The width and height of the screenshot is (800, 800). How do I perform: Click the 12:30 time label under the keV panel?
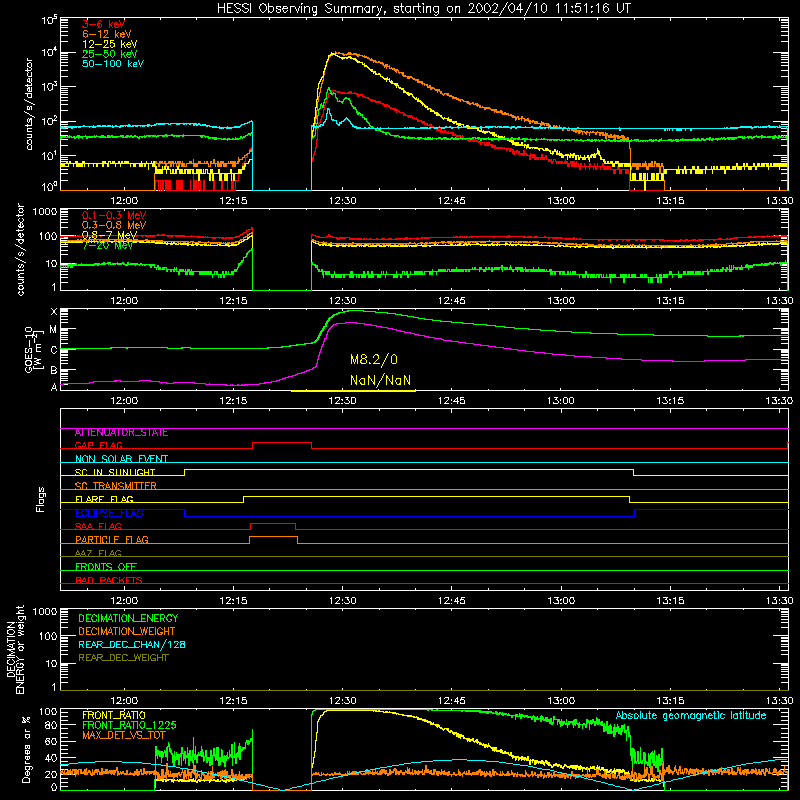pyautogui.click(x=342, y=201)
